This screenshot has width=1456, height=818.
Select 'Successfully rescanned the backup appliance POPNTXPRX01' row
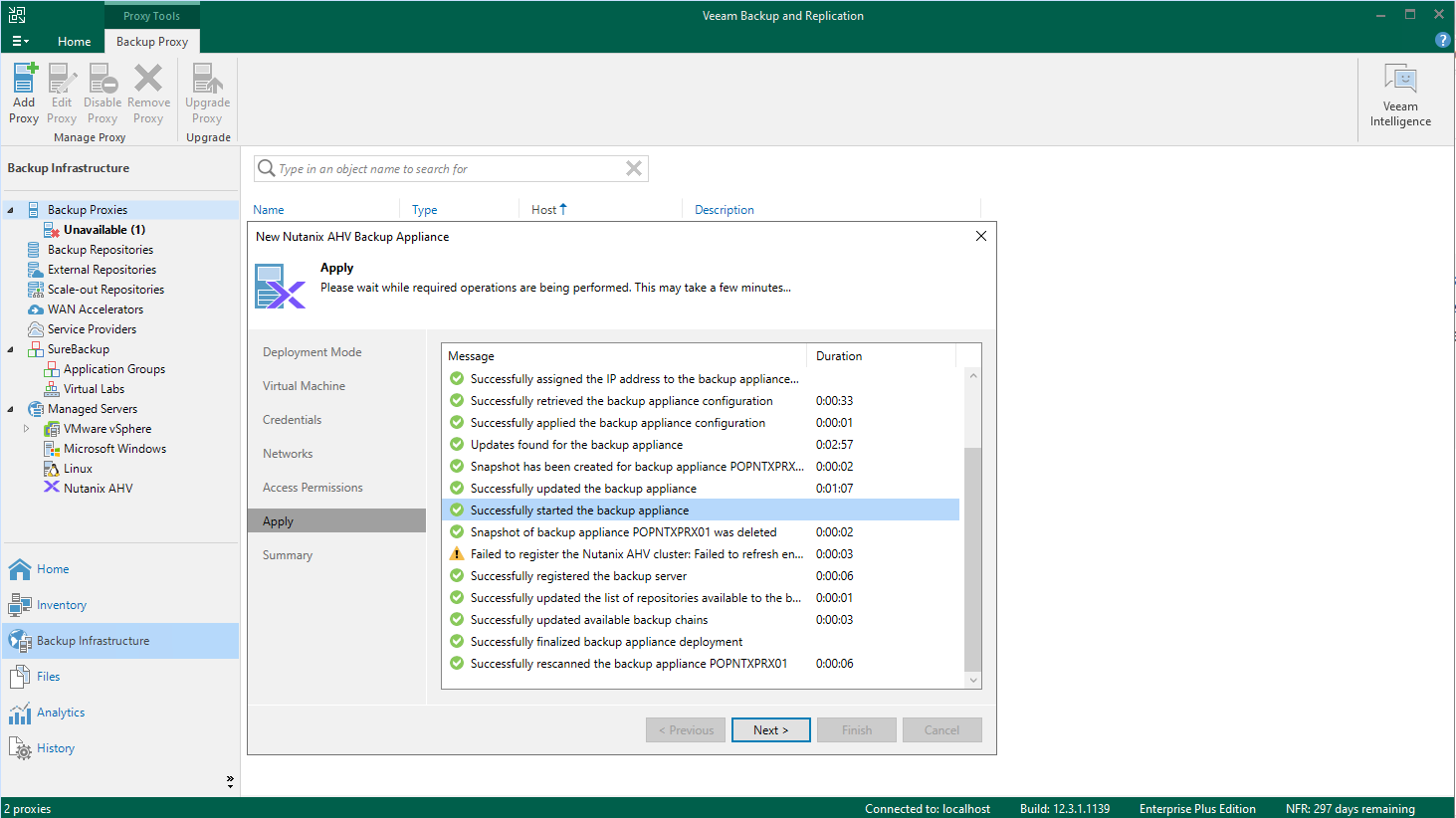click(701, 664)
